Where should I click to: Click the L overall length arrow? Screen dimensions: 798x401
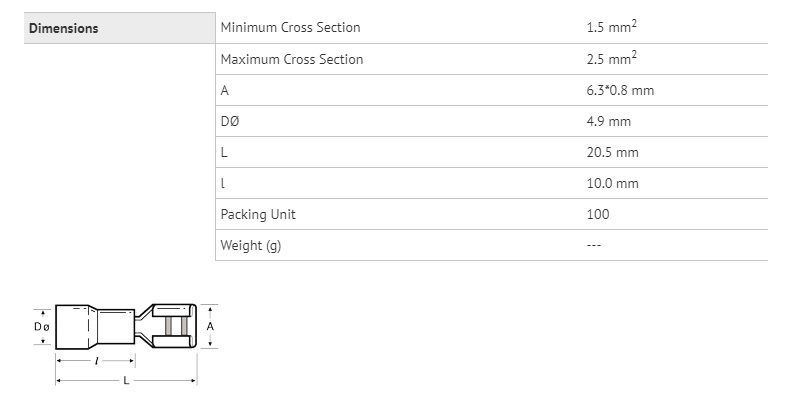[126, 380]
